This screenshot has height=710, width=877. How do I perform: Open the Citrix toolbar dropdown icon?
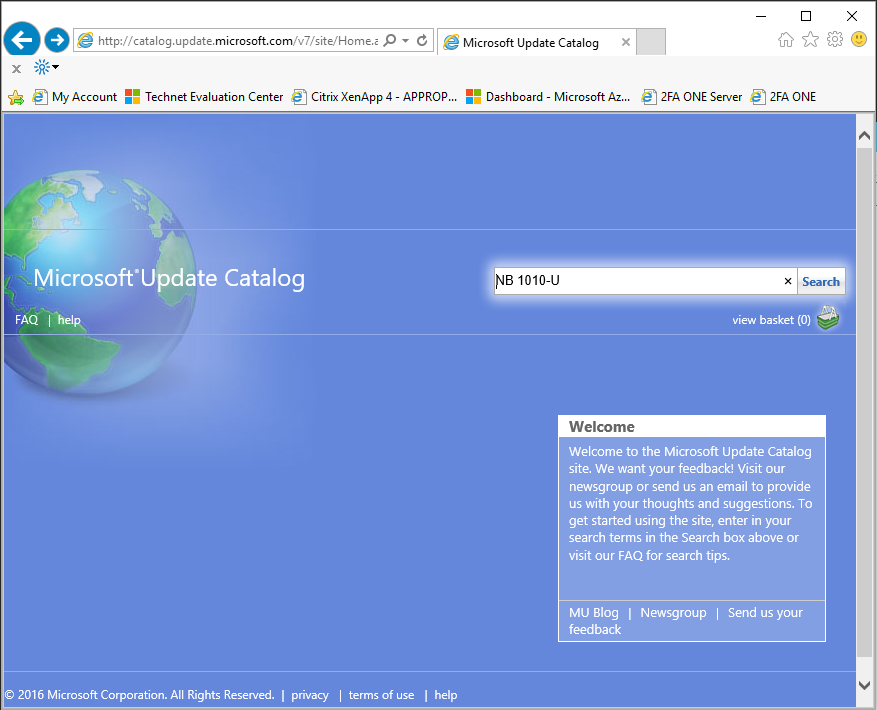46,68
